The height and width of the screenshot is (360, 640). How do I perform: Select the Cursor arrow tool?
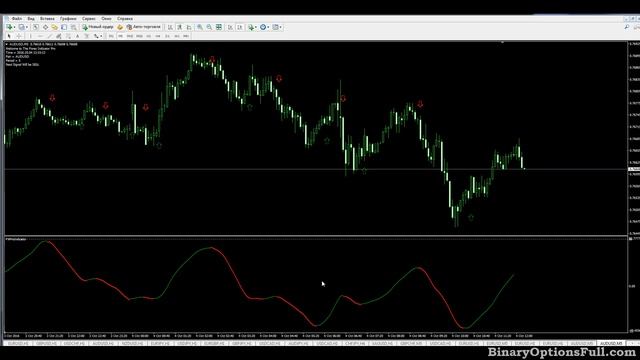[x=9, y=36]
